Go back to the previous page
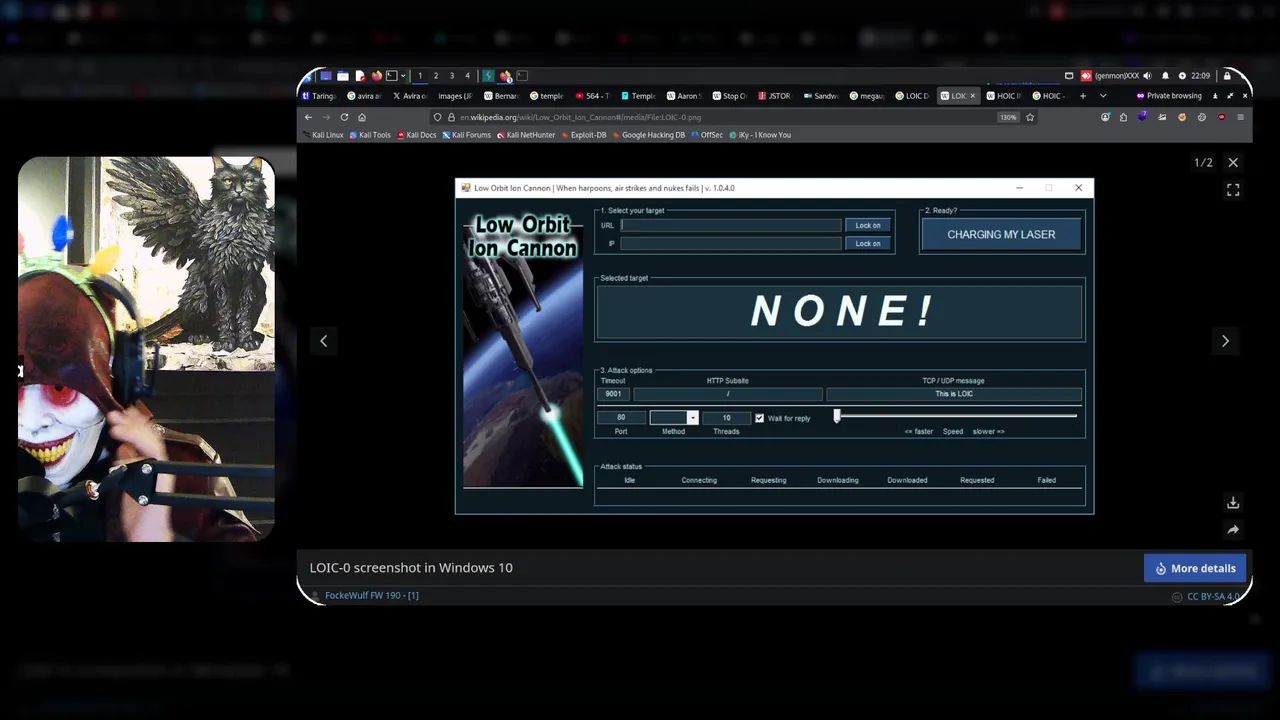 click(x=308, y=117)
